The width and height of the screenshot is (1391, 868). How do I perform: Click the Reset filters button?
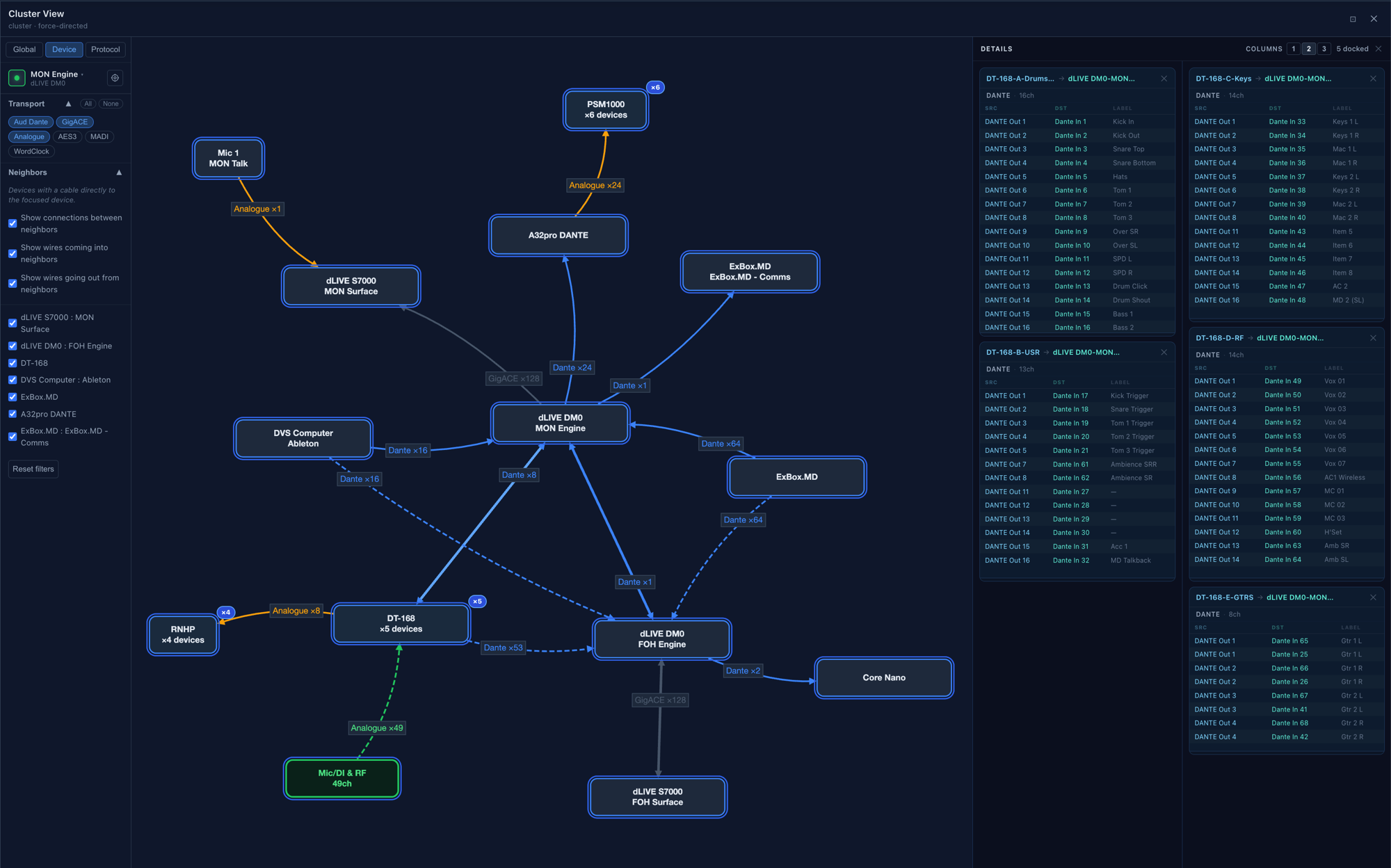33,469
